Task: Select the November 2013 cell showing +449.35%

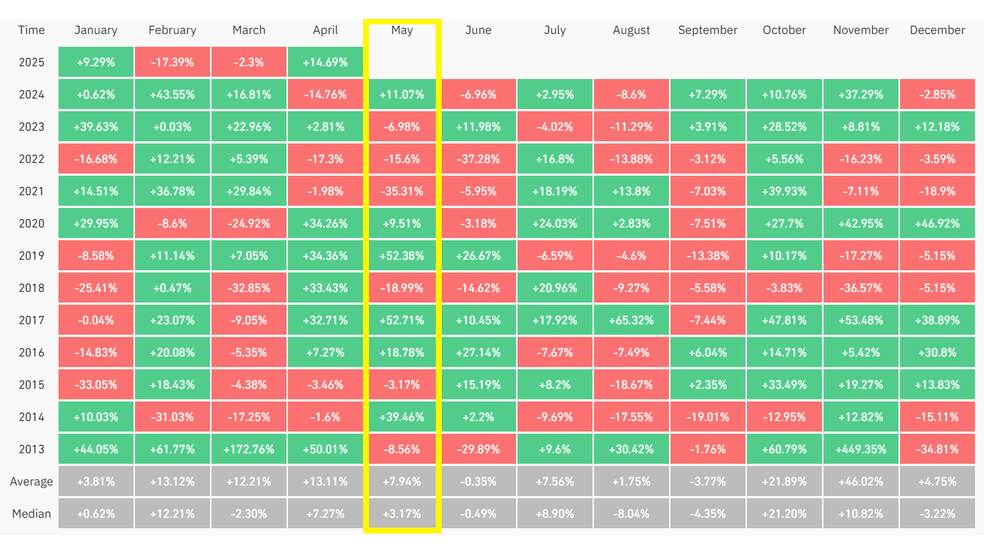Action: (861, 449)
